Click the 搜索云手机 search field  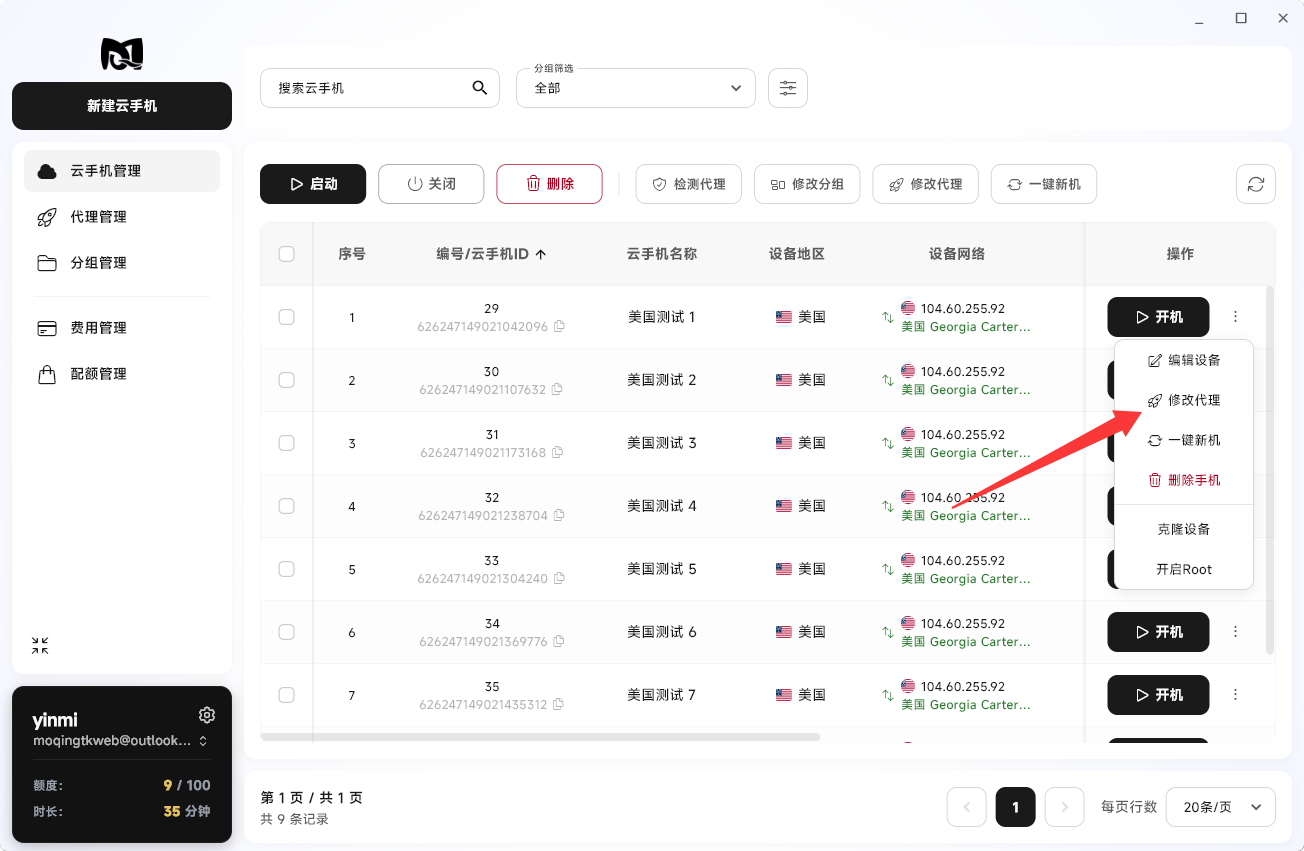380,88
